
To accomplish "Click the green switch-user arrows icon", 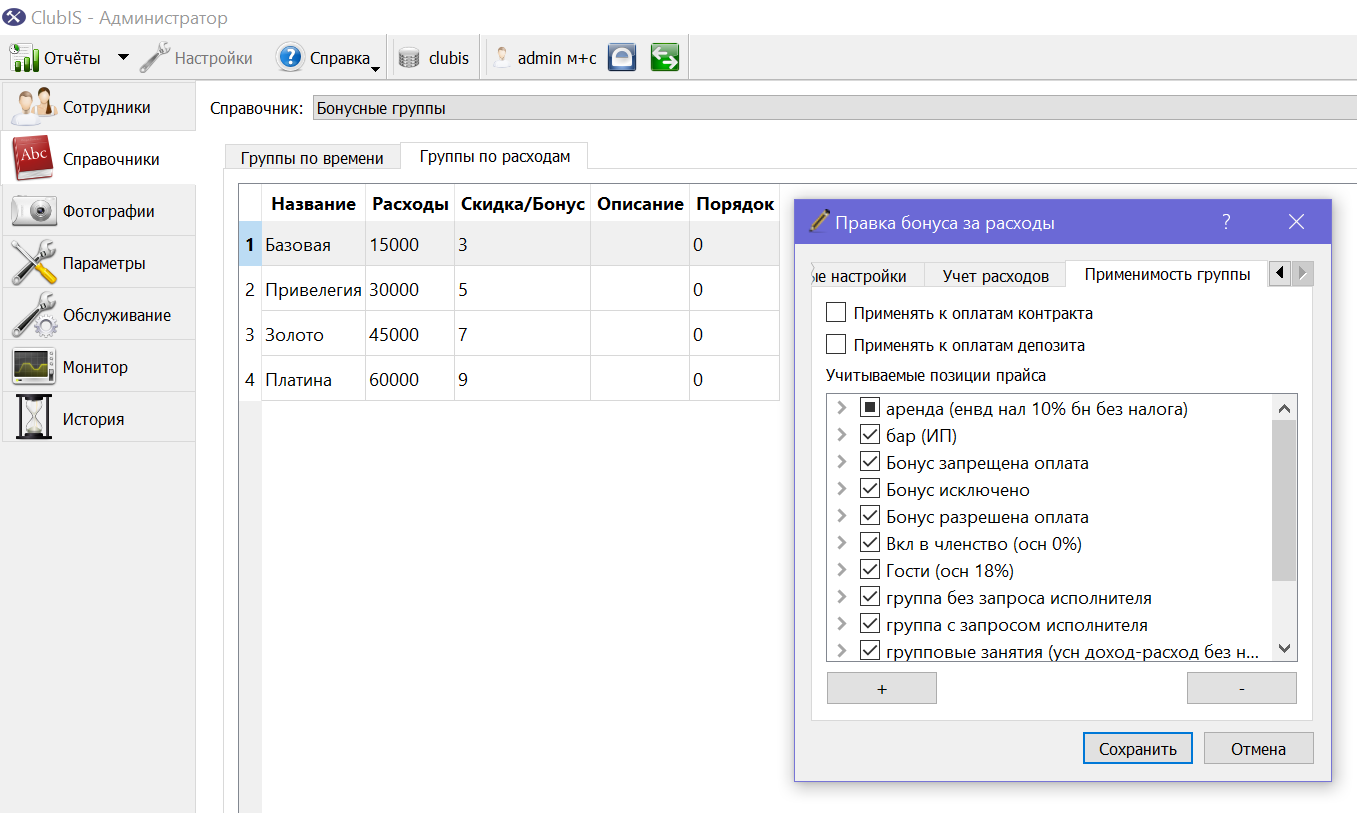I will 664,58.
